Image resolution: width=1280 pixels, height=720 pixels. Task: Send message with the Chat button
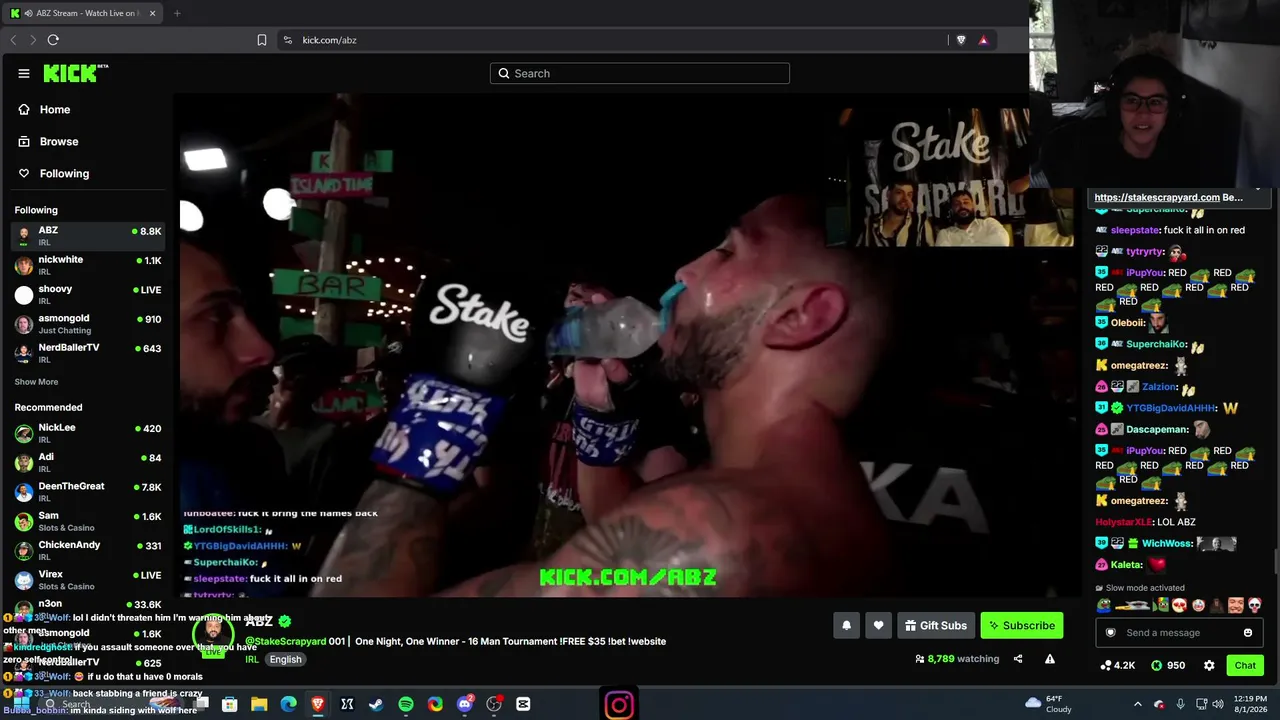click(1245, 665)
